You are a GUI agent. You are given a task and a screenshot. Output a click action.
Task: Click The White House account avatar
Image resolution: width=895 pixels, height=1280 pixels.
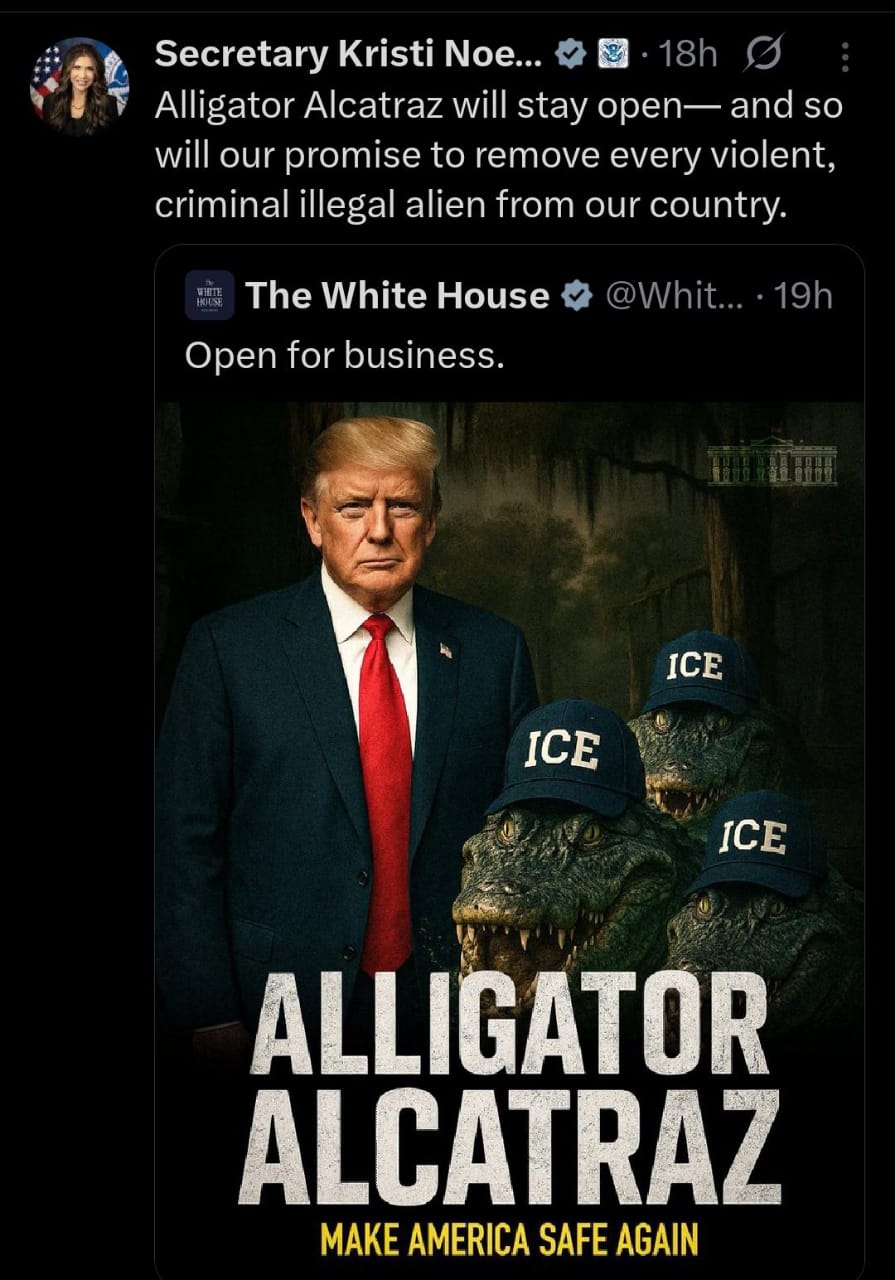point(210,295)
